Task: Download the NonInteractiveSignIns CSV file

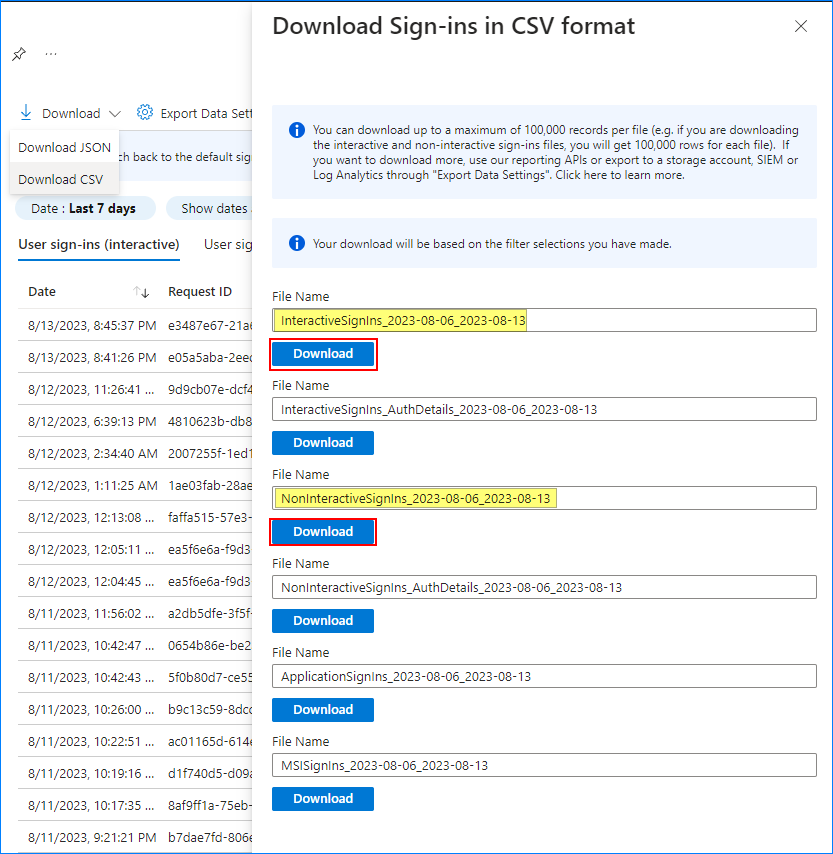Action: 323,532
